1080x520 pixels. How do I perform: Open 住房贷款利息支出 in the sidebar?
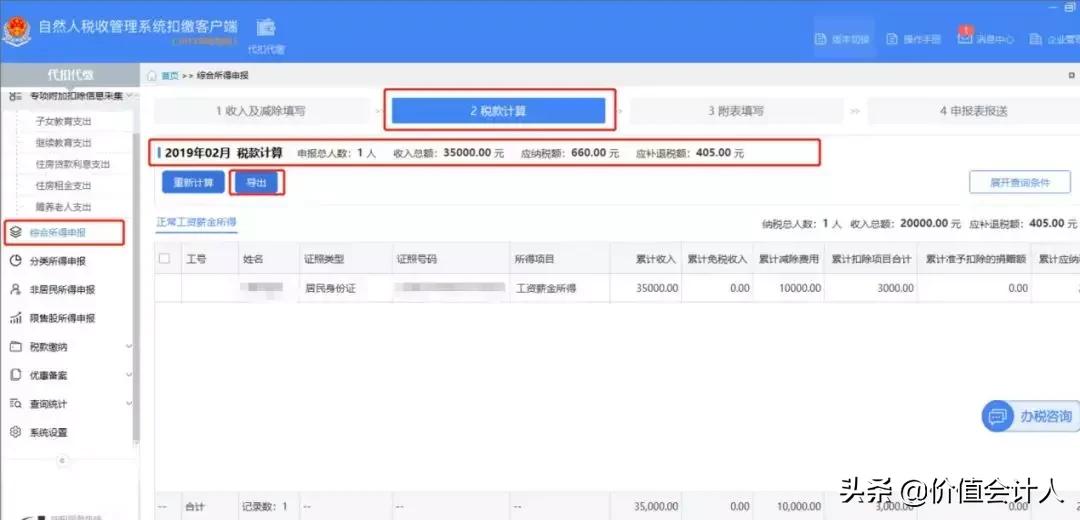point(72,164)
